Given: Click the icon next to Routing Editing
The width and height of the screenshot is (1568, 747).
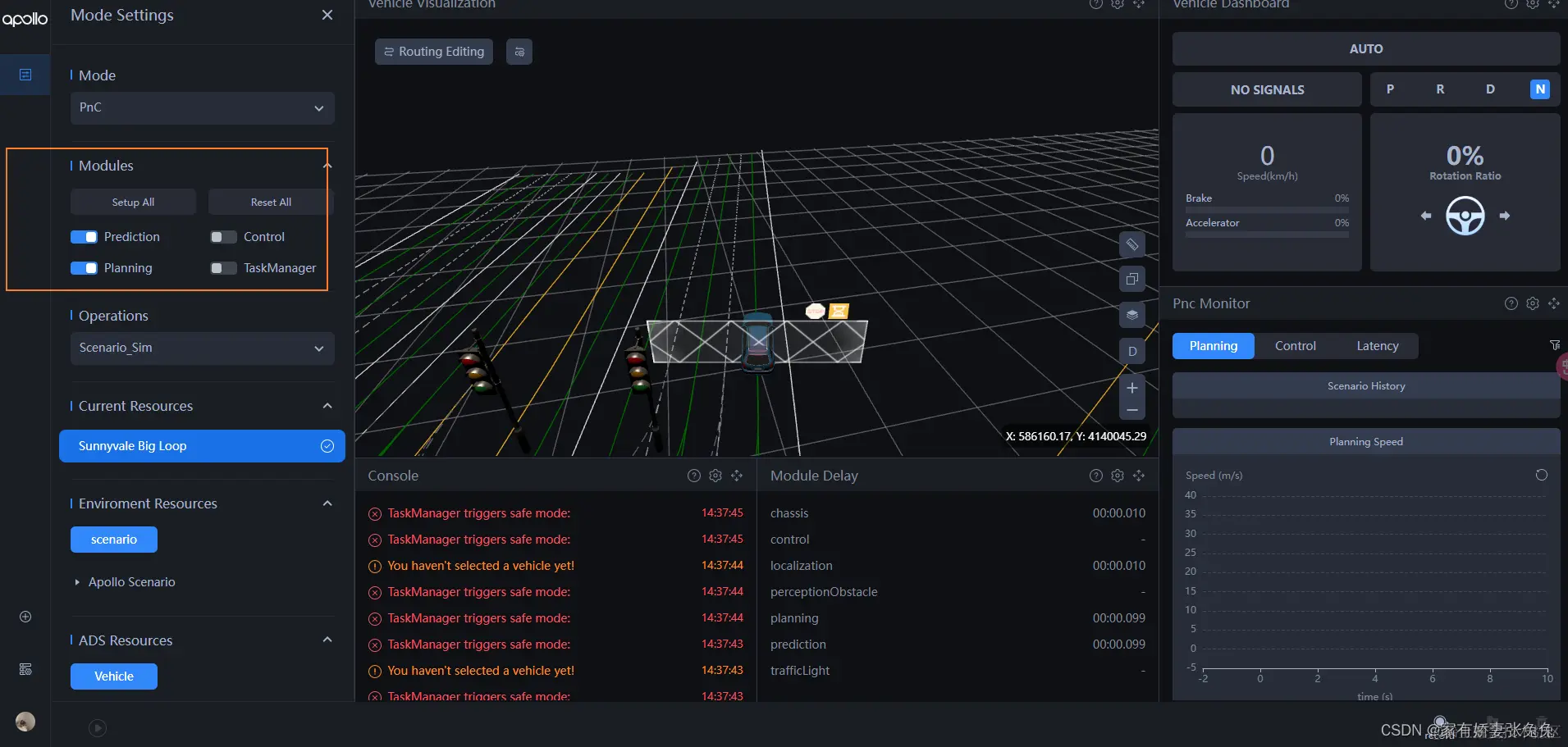Looking at the screenshot, I should (519, 52).
